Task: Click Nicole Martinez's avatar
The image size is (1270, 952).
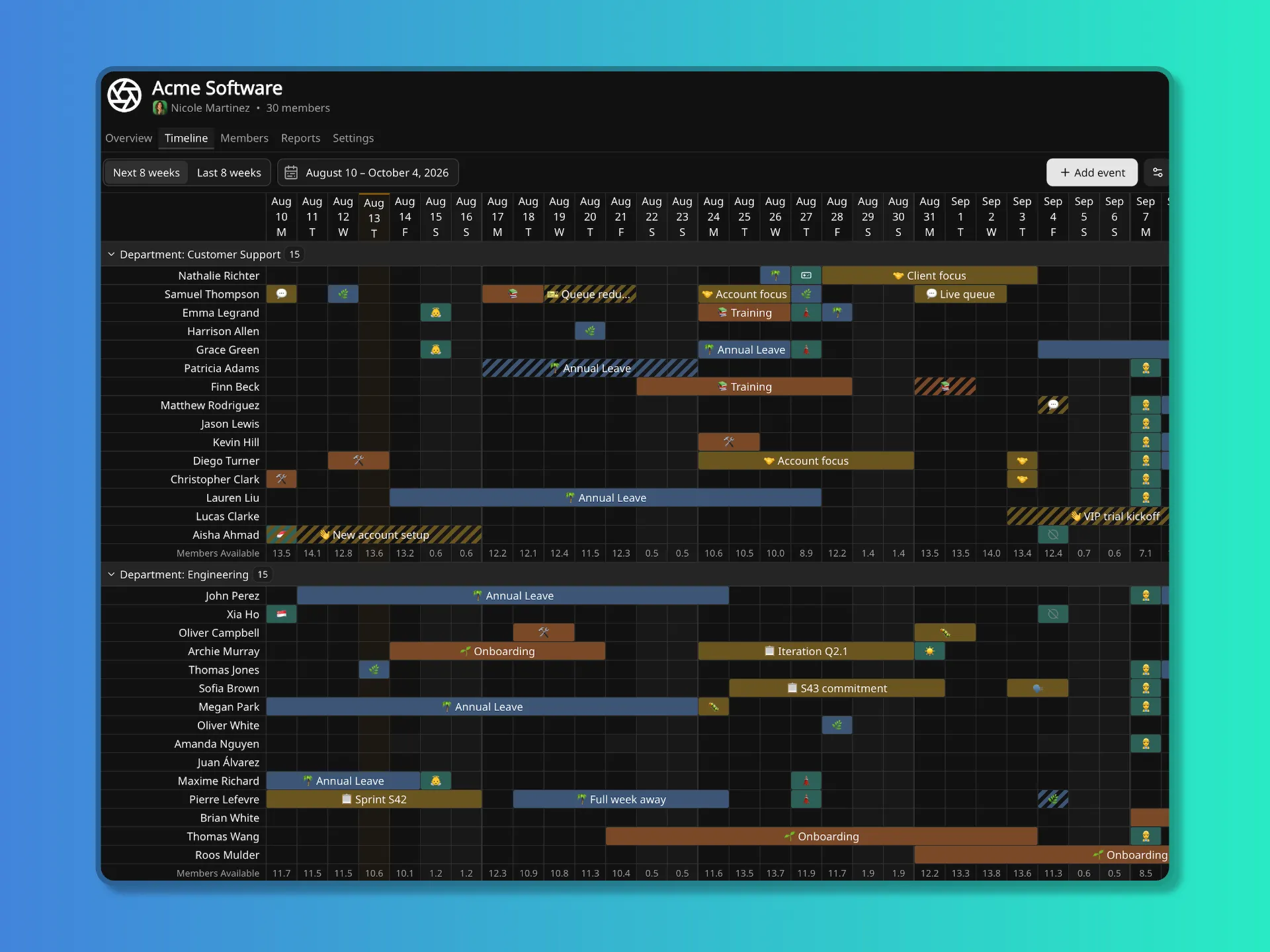Action: tap(159, 108)
